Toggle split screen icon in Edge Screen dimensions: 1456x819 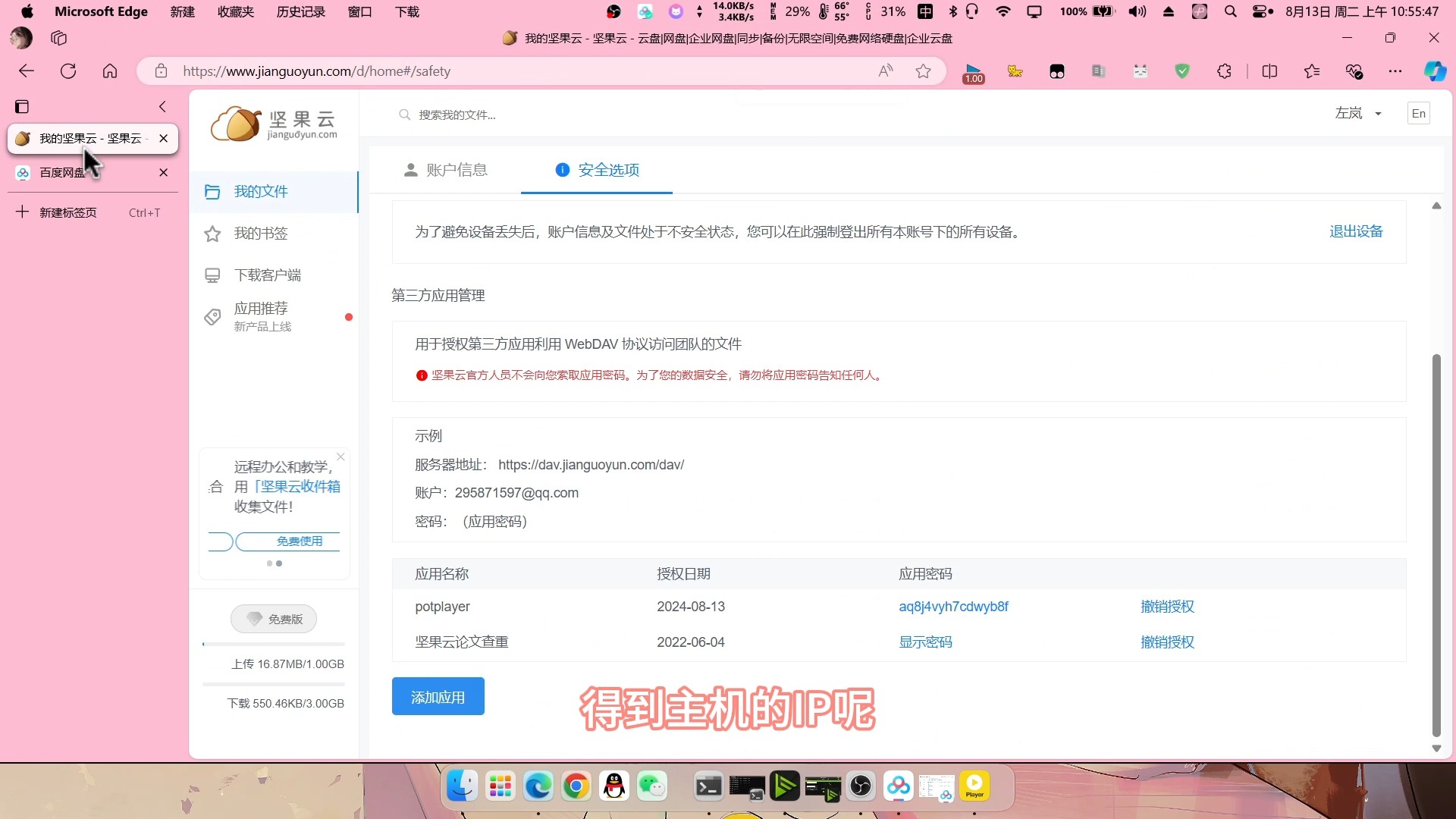click(1269, 71)
